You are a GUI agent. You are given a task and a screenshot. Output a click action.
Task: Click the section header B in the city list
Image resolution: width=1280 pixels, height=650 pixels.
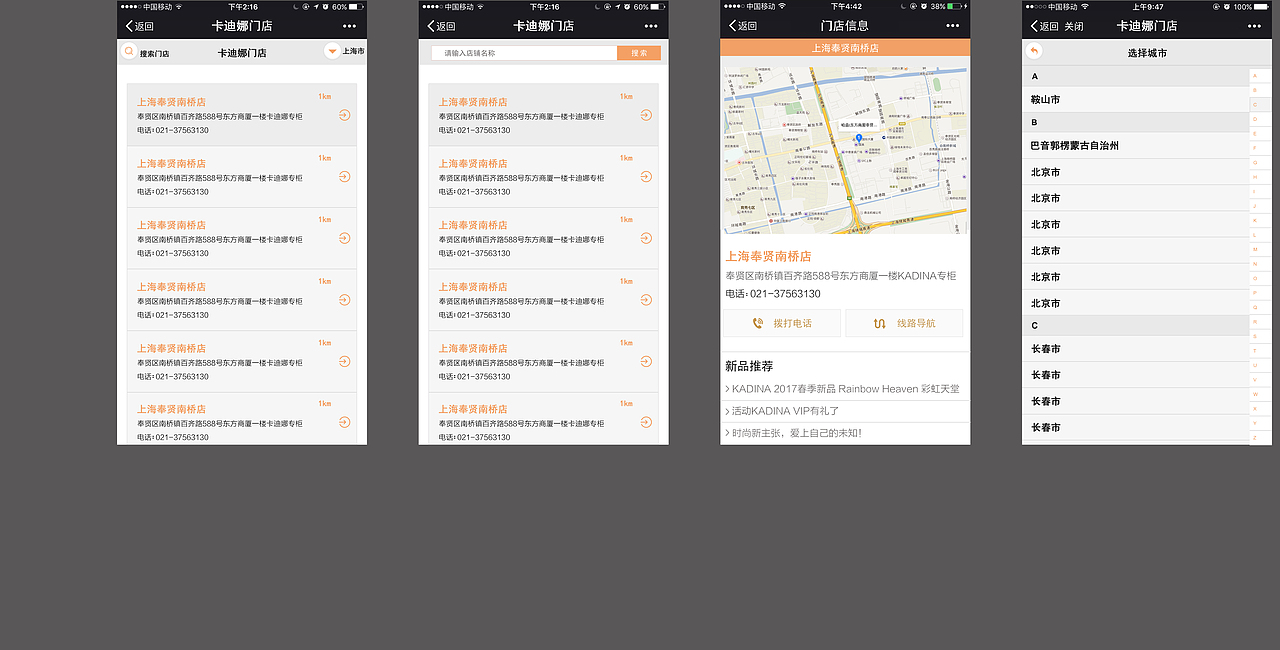1135,123
